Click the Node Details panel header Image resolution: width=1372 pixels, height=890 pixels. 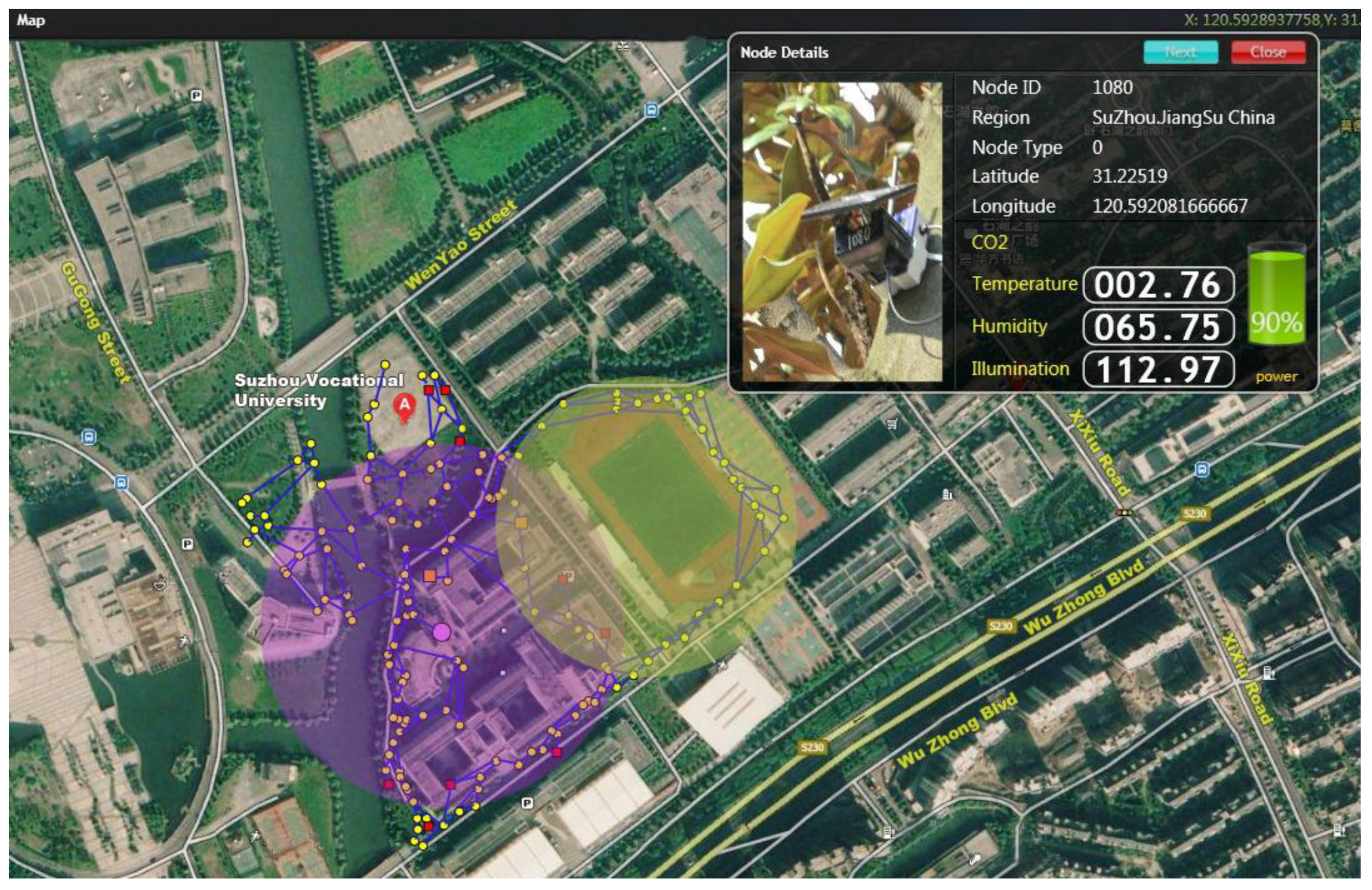tap(784, 52)
